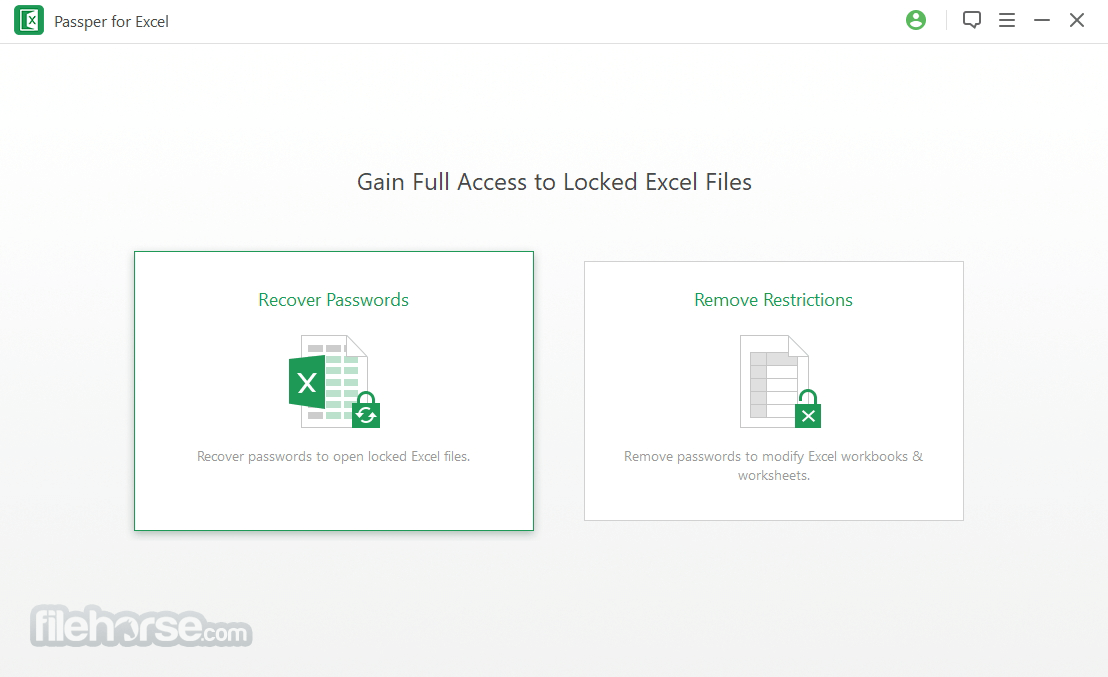
Task: Open the green user account icon
Action: 916,20
